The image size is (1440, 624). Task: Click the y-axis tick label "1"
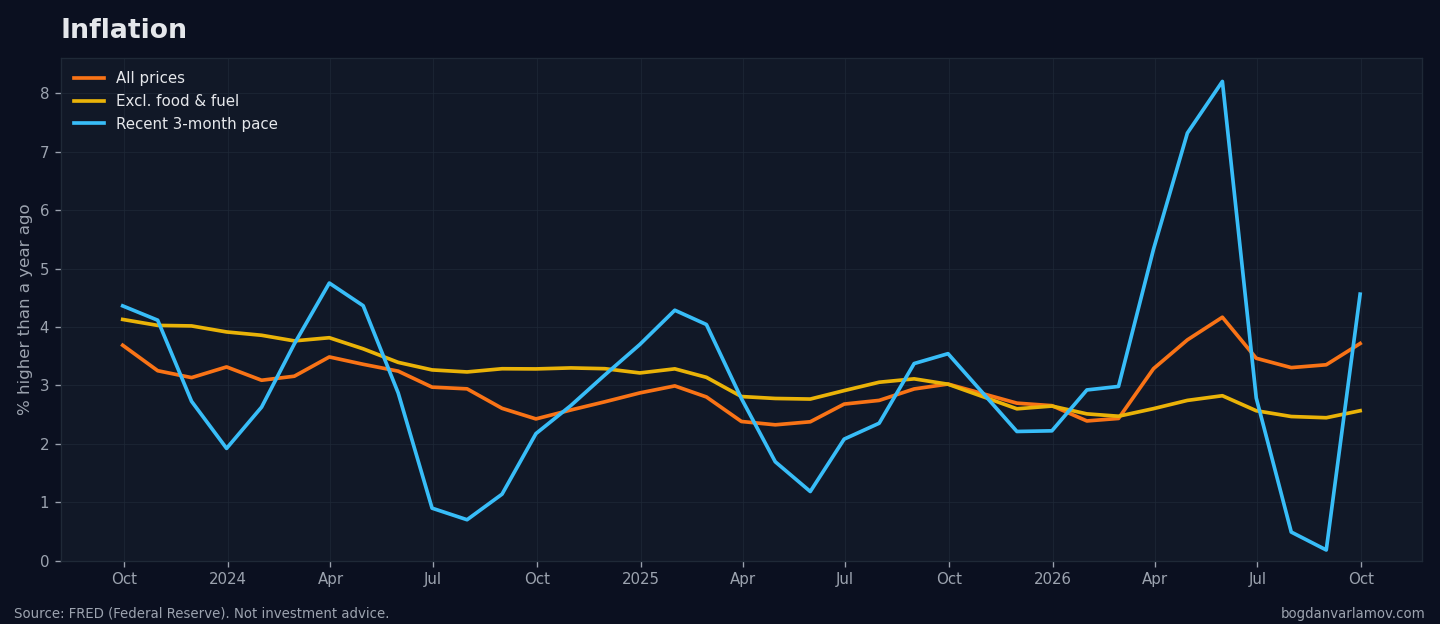tap(44, 502)
